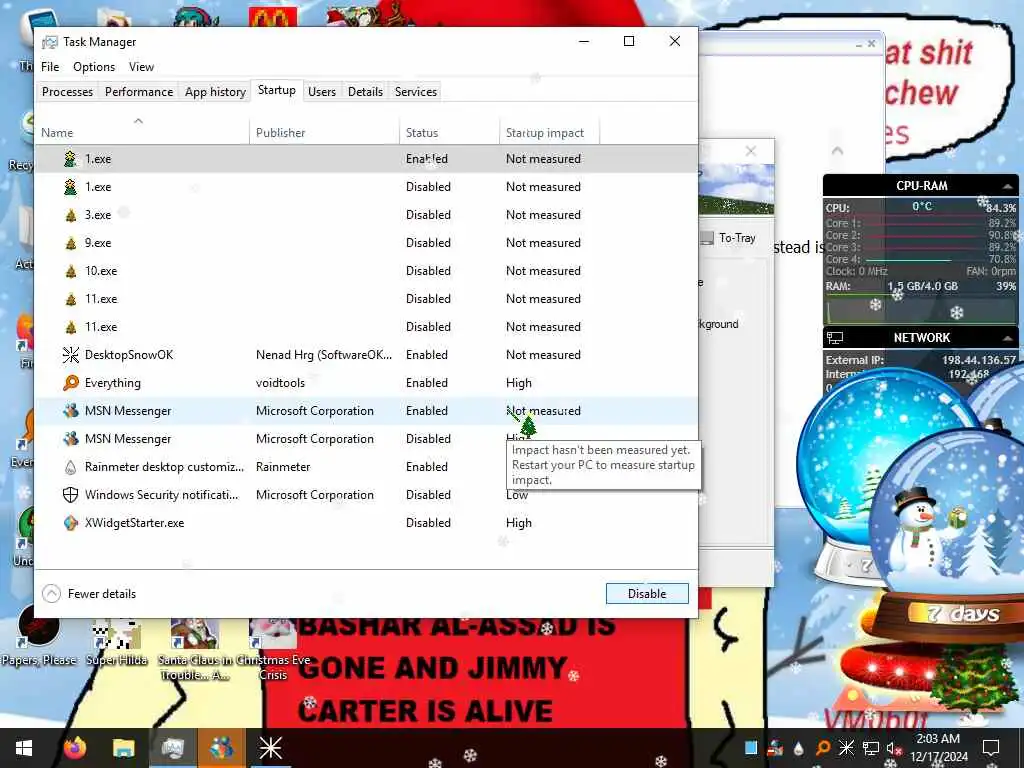Click the muted volume tray icon

pos(893,749)
